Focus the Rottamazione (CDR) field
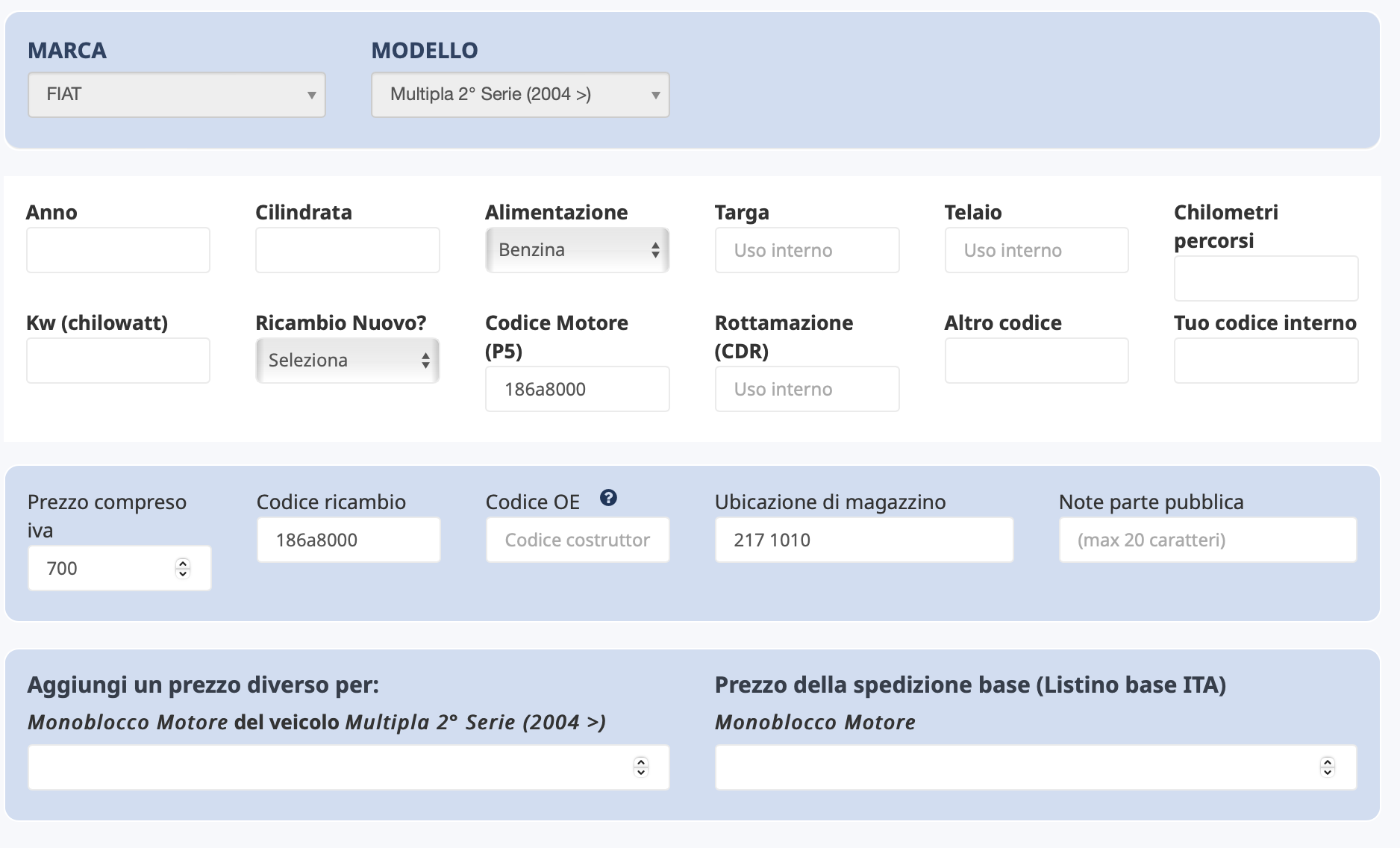The width and height of the screenshot is (1400, 848). pos(807,389)
